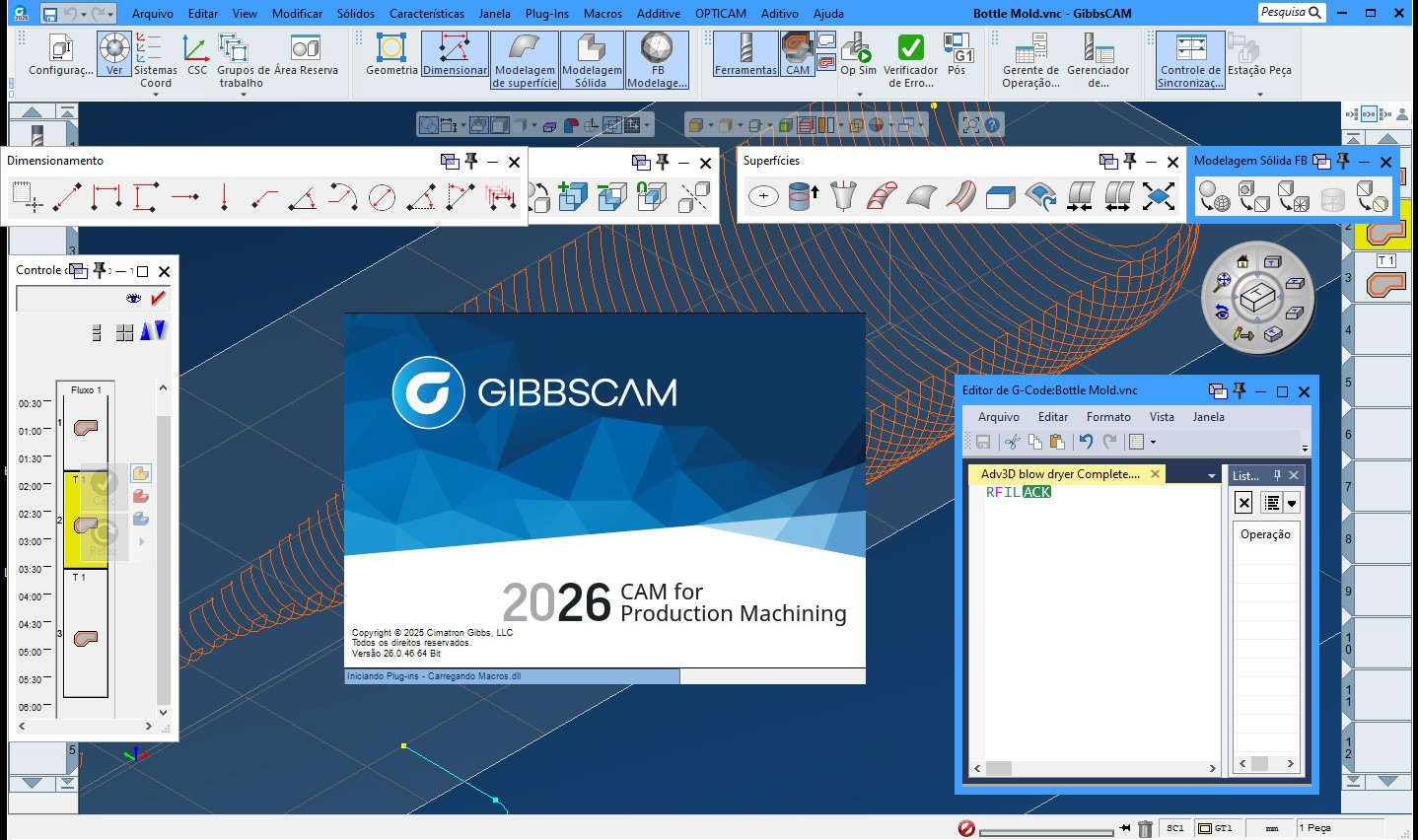This screenshot has height=840, width=1418.
Task: Select the FB Modelage ribbon icon
Action: tap(656, 59)
